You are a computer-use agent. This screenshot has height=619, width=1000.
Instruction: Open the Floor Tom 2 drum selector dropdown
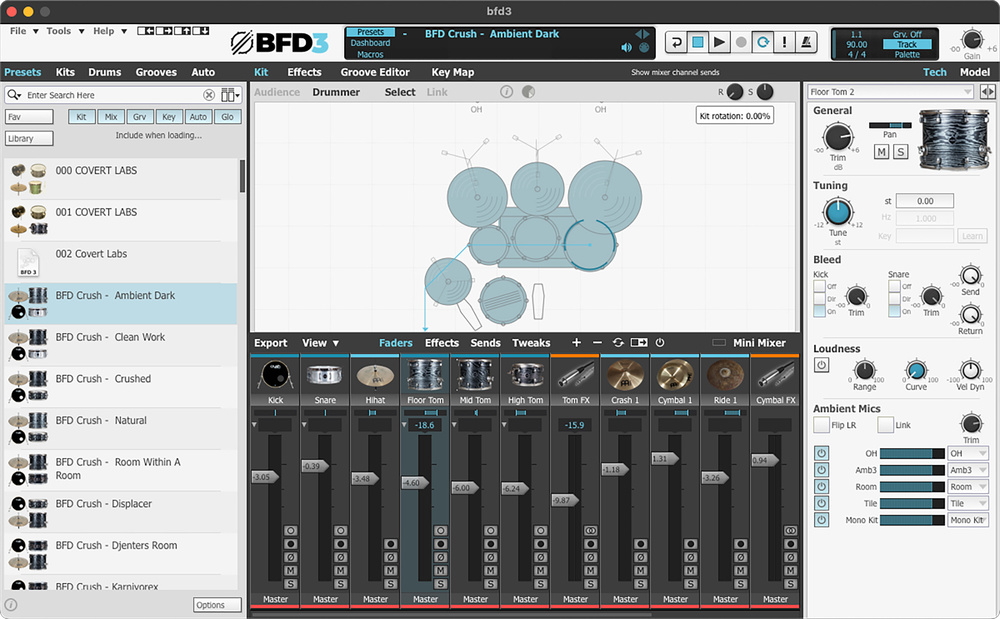[890, 92]
